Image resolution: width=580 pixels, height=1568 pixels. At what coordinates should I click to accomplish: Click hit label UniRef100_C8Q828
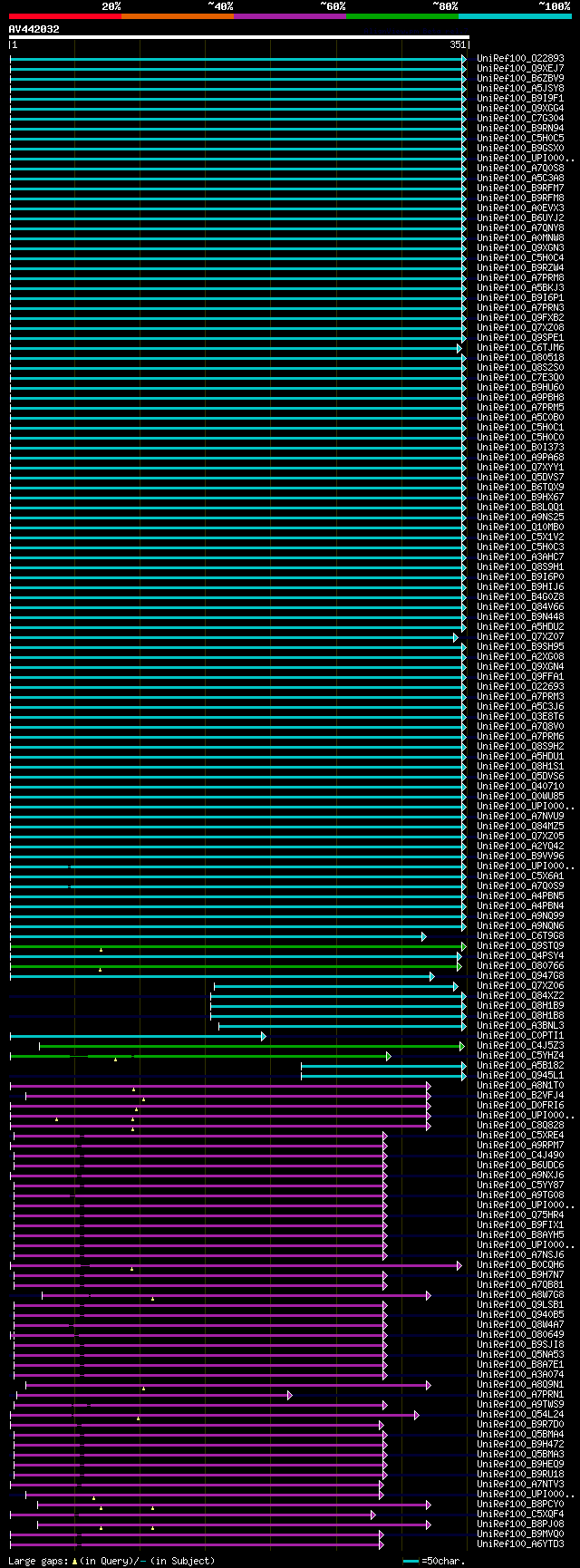tap(520, 1126)
